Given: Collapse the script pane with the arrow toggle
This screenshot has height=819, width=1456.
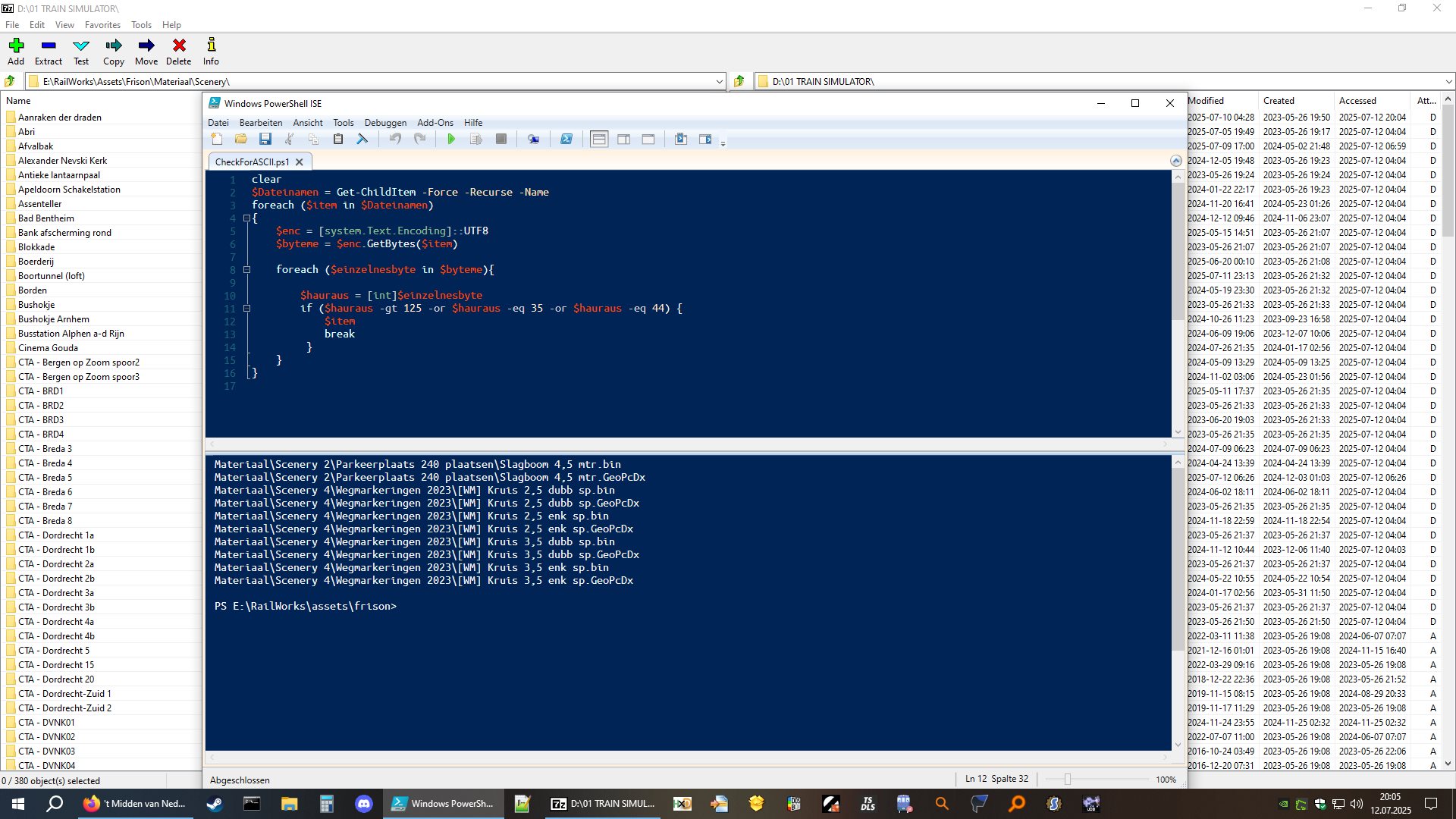Looking at the screenshot, I should (1176, 161).
